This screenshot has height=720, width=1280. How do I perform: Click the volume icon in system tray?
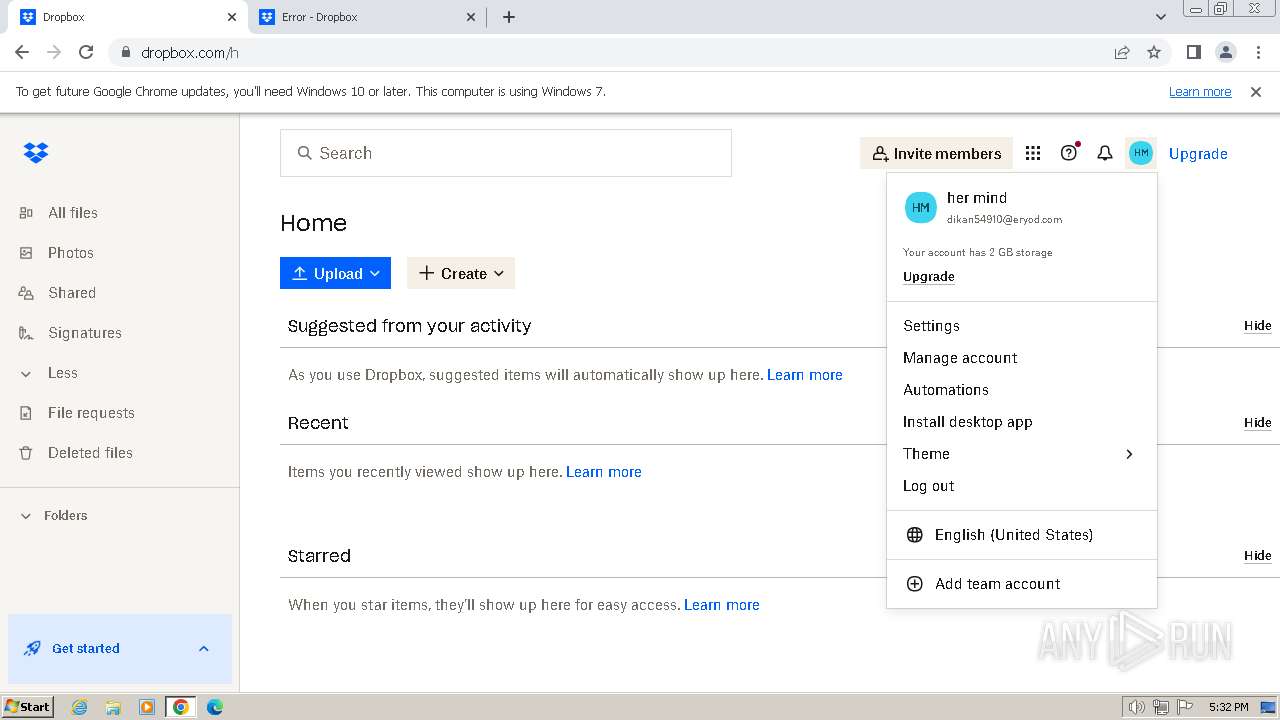tap(1136, 707)
